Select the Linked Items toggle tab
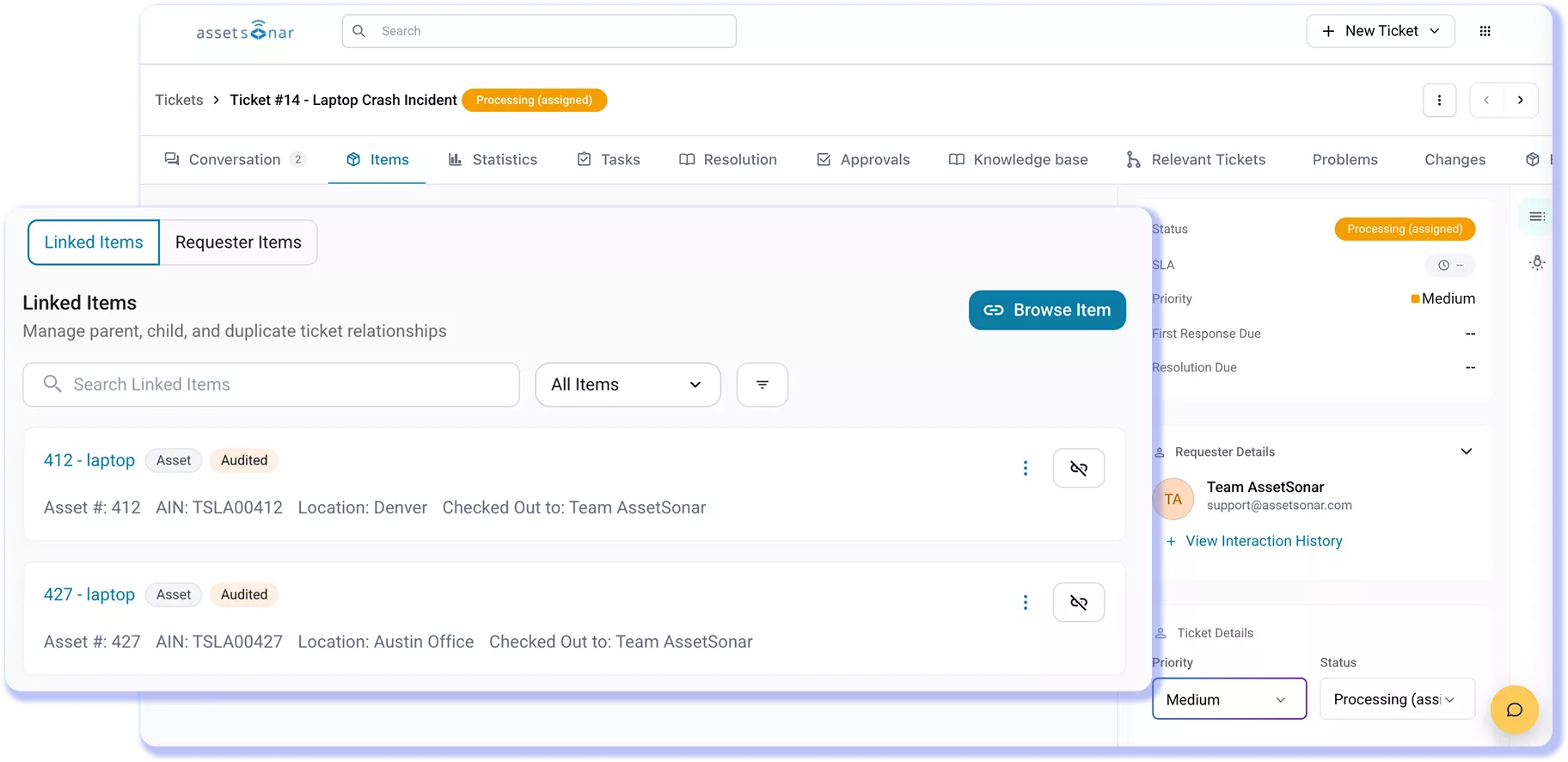 click(x=94, y=242)
